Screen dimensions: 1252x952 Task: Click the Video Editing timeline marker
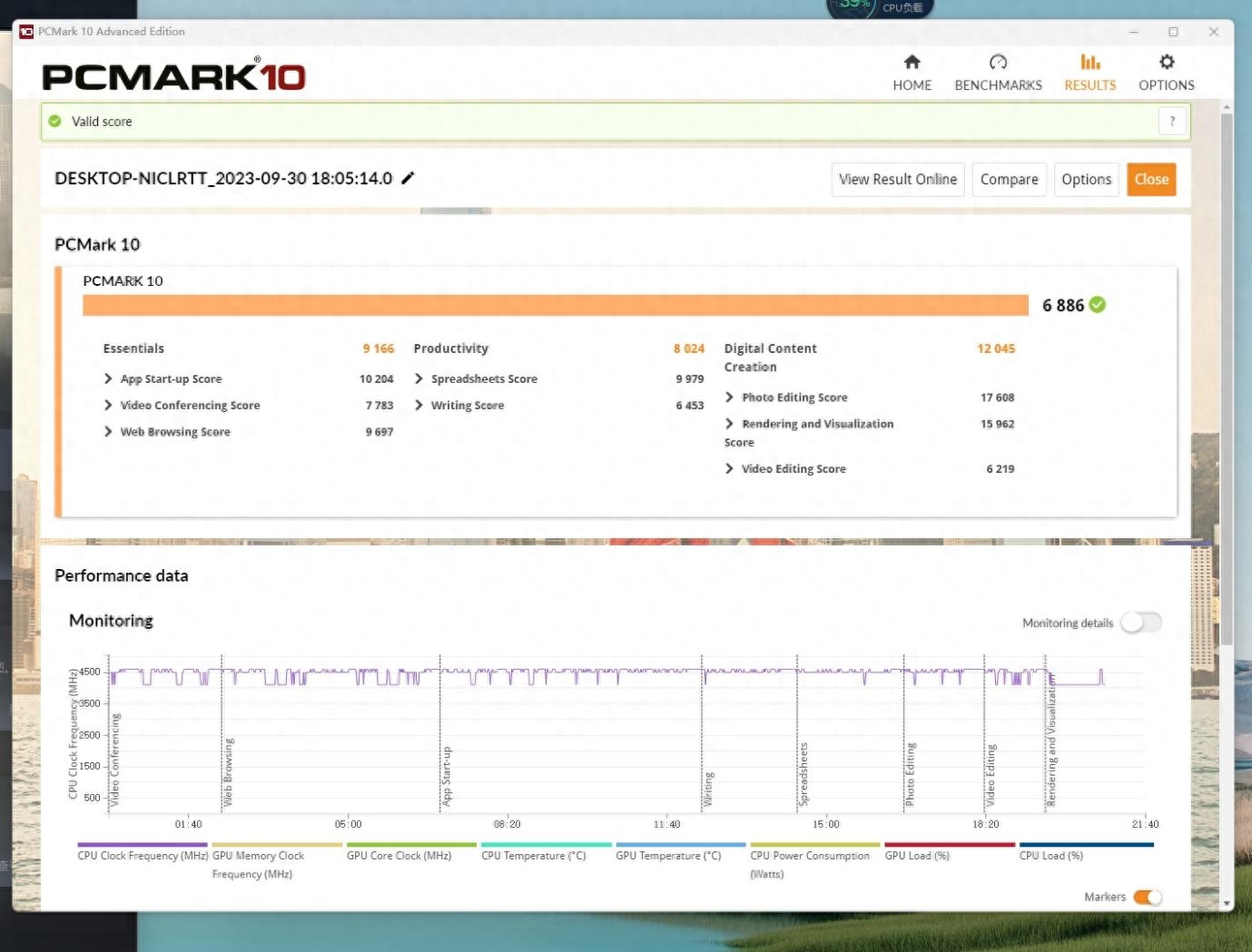990,775
